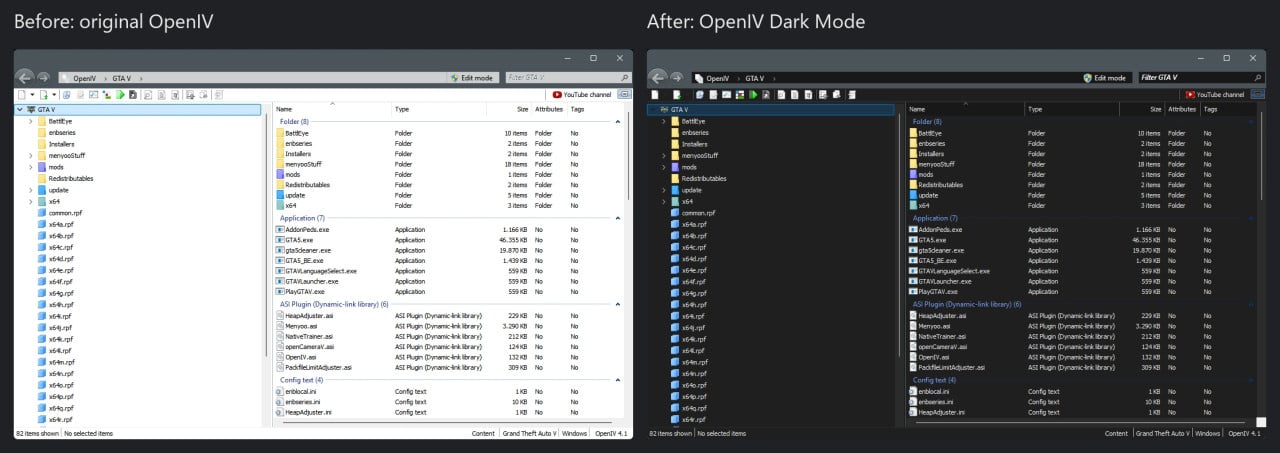Click the Menyoo.asi file icon in original list

pos(280,326)
